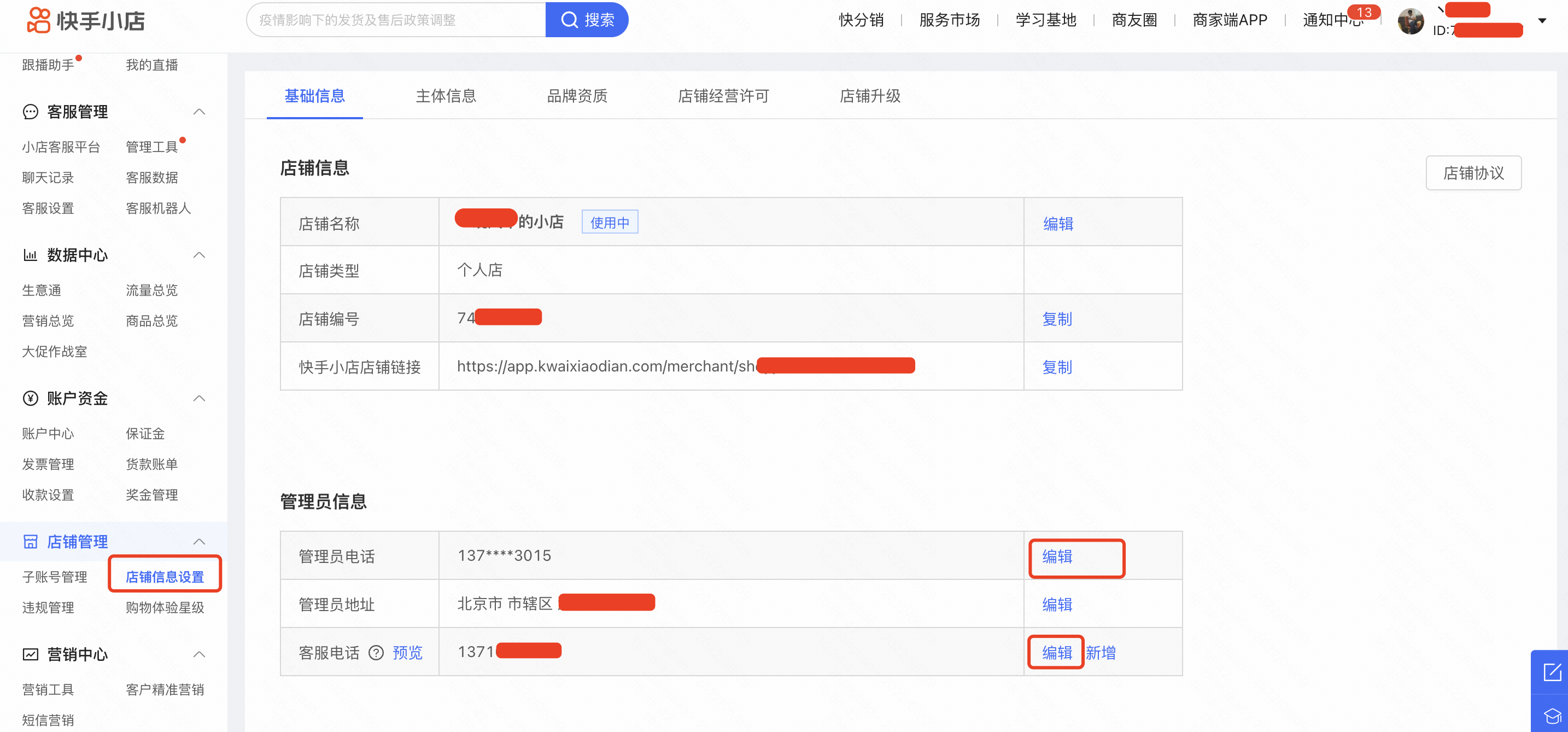Edit the 管理员电话 row
The image size is (1568, 732).
pyautogui.click(x=1057, y=556)
